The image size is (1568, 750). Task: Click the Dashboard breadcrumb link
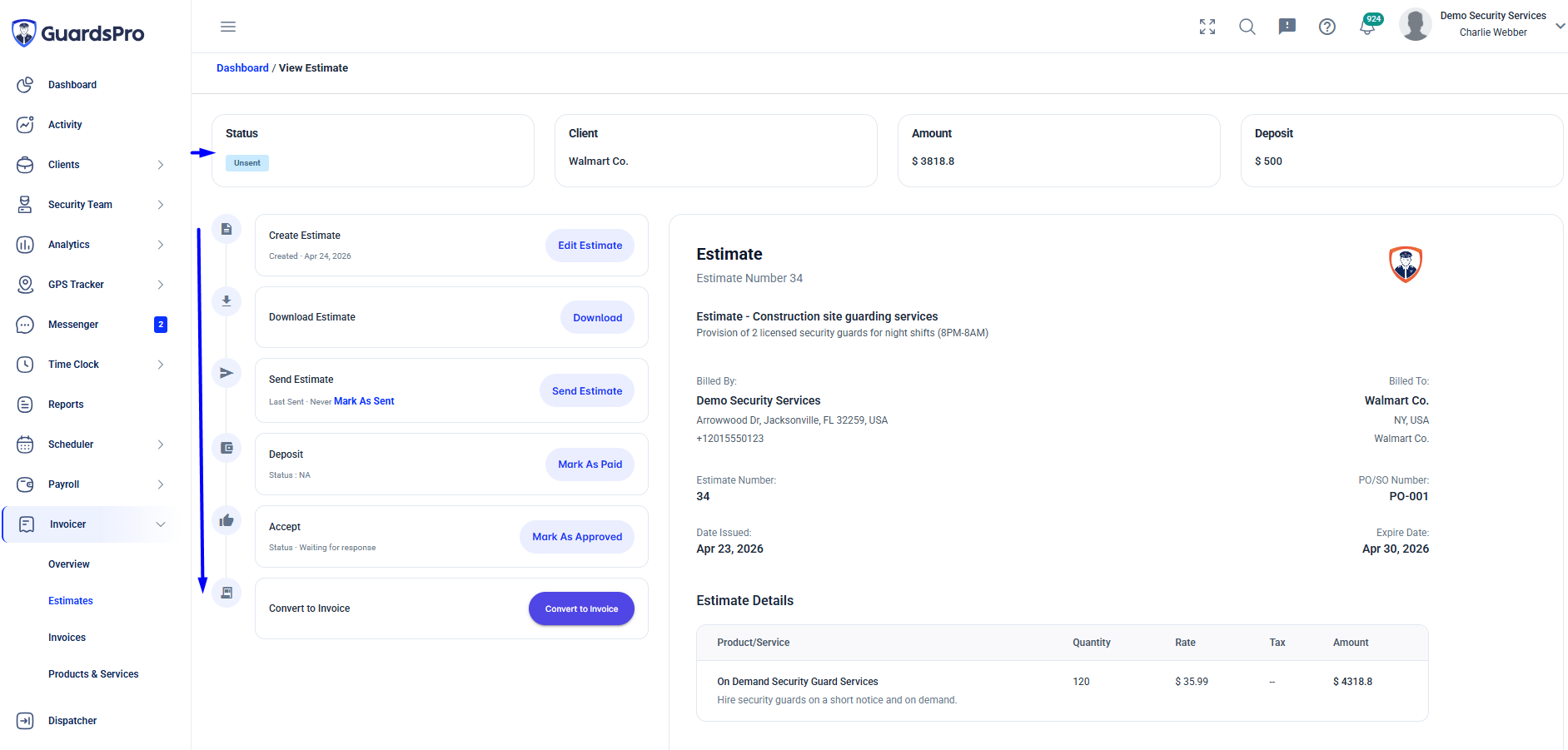click(242, 68)
